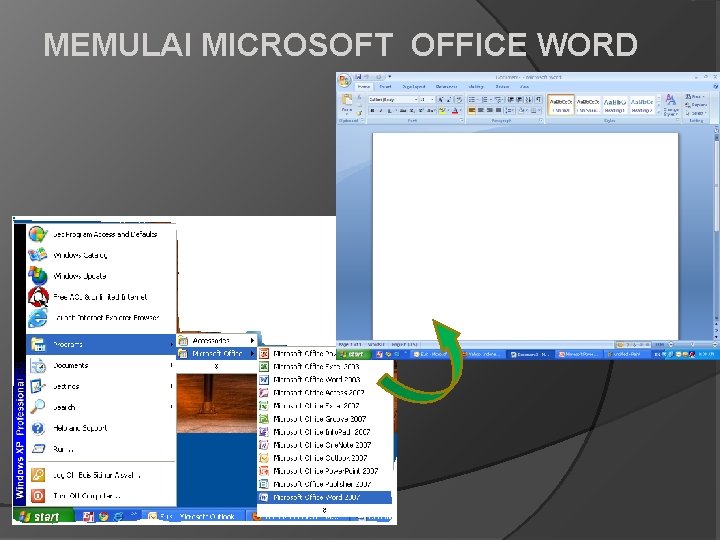Click the Sort icon in Paragraph group

[x=529, y=100]
